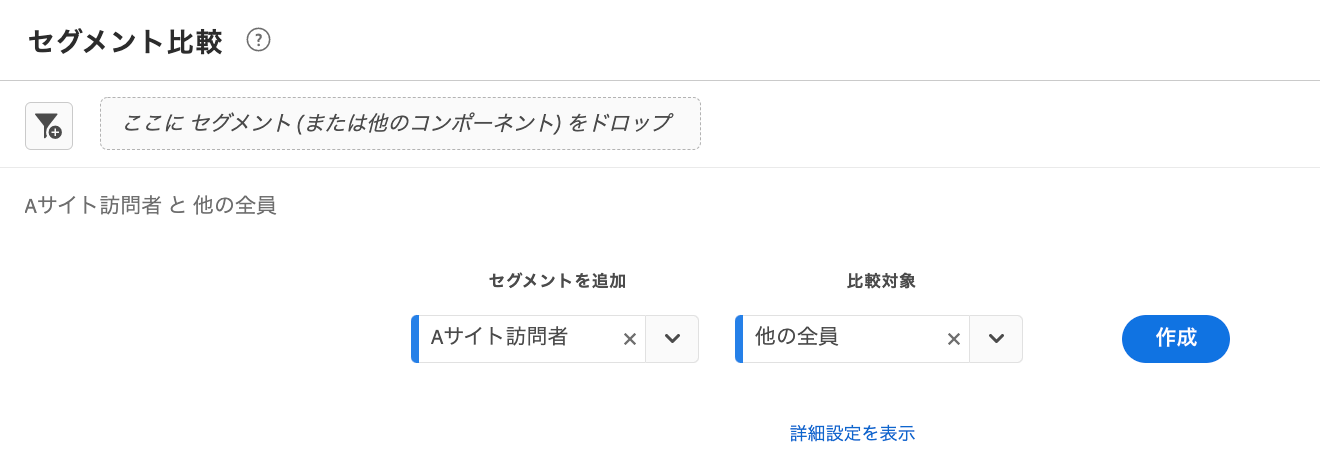Show advanced settings via 詳細設定を表示
Image resolution: width=1320 pixels, height=456 pixels.
[x=853, y=433]
